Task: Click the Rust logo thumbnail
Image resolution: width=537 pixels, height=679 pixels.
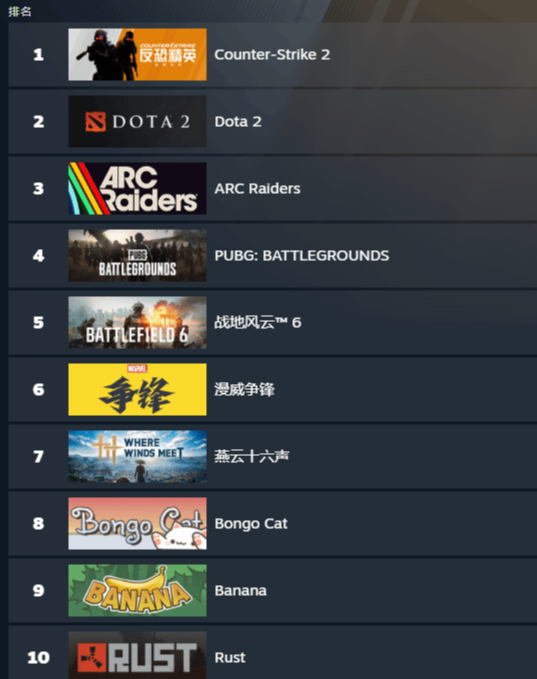Action: [137, 655]
